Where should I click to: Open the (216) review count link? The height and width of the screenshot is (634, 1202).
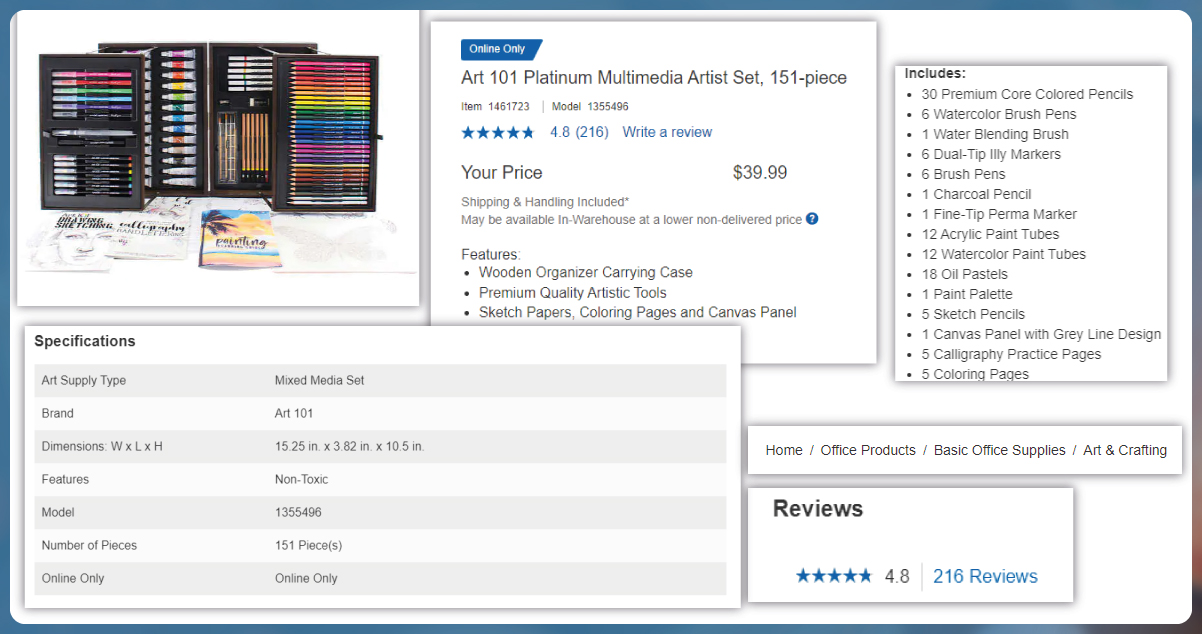tap(592, 132)
